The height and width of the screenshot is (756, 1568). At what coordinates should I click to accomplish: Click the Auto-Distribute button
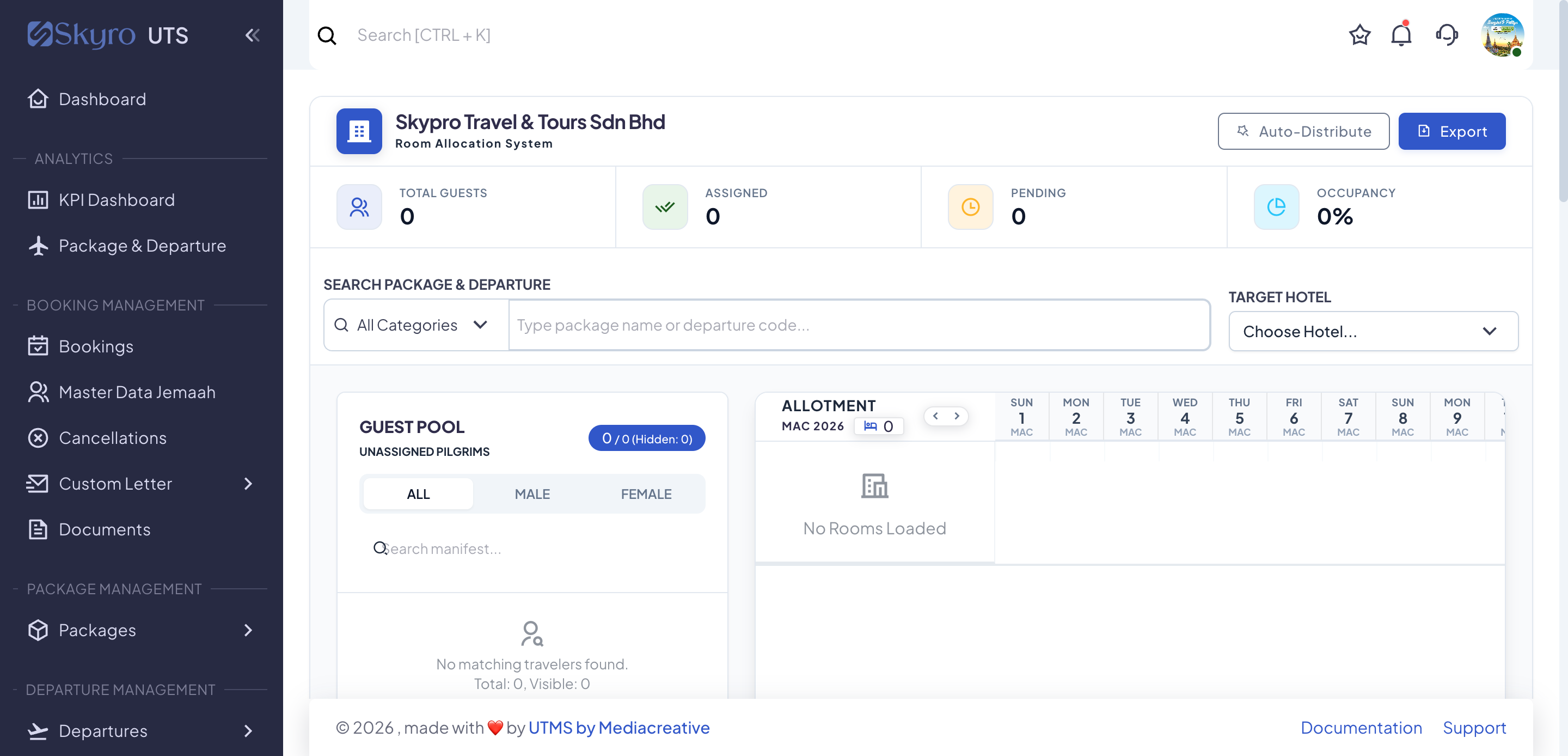coord(1303,131)
